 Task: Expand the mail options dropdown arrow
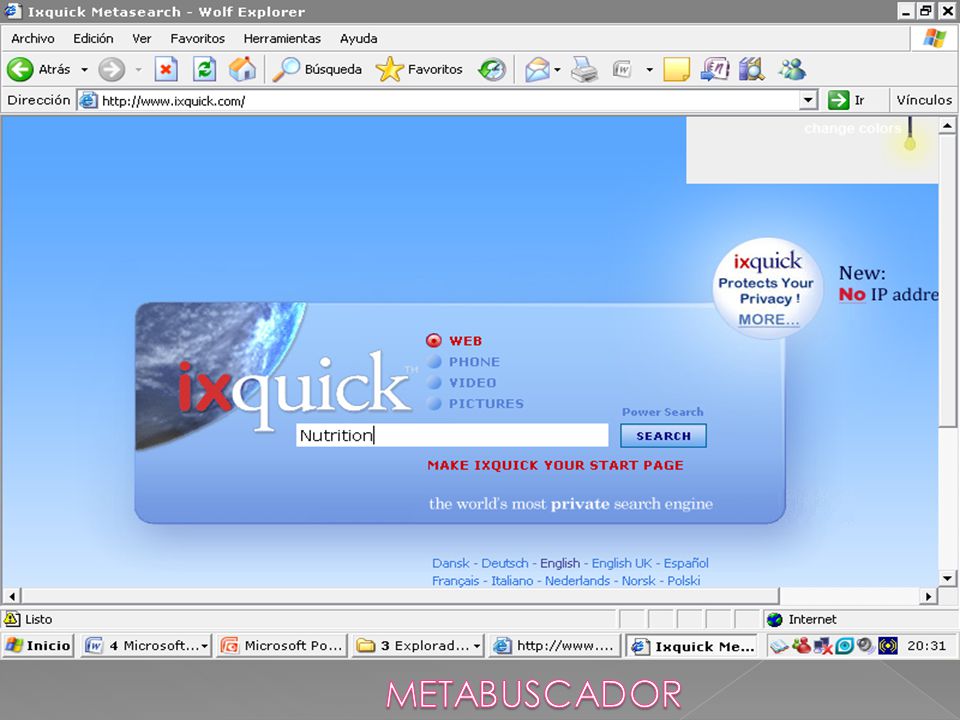click(557, 70)
